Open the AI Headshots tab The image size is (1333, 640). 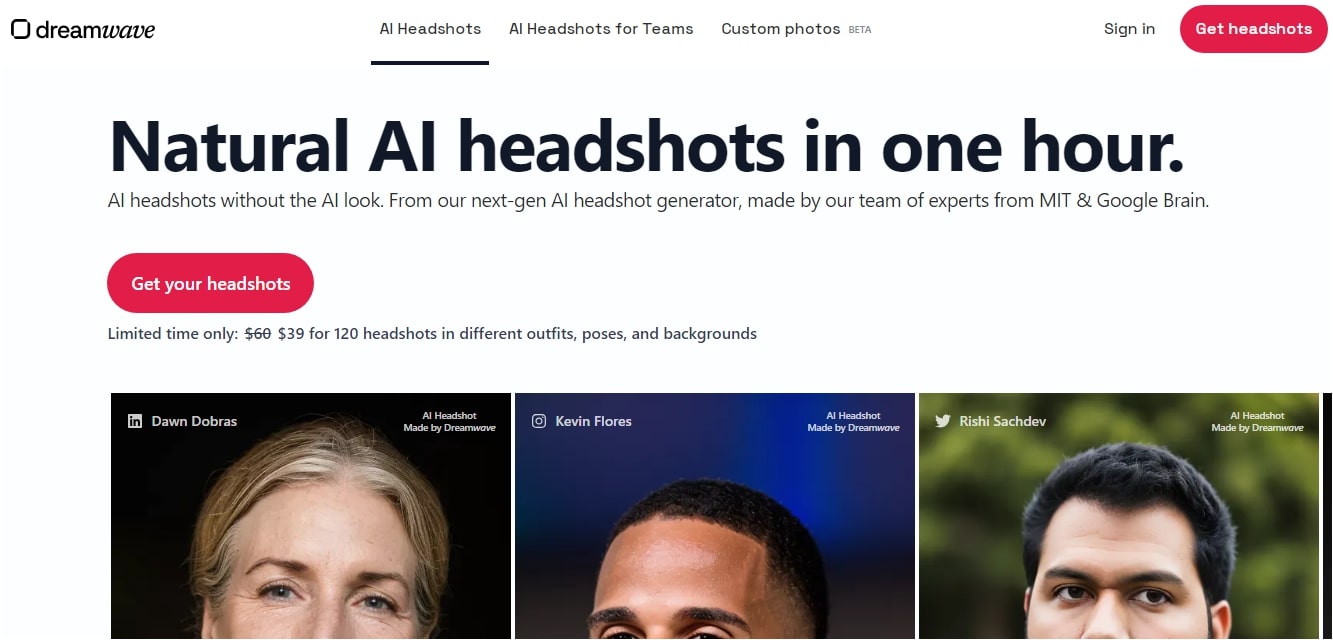coord(430,29)
